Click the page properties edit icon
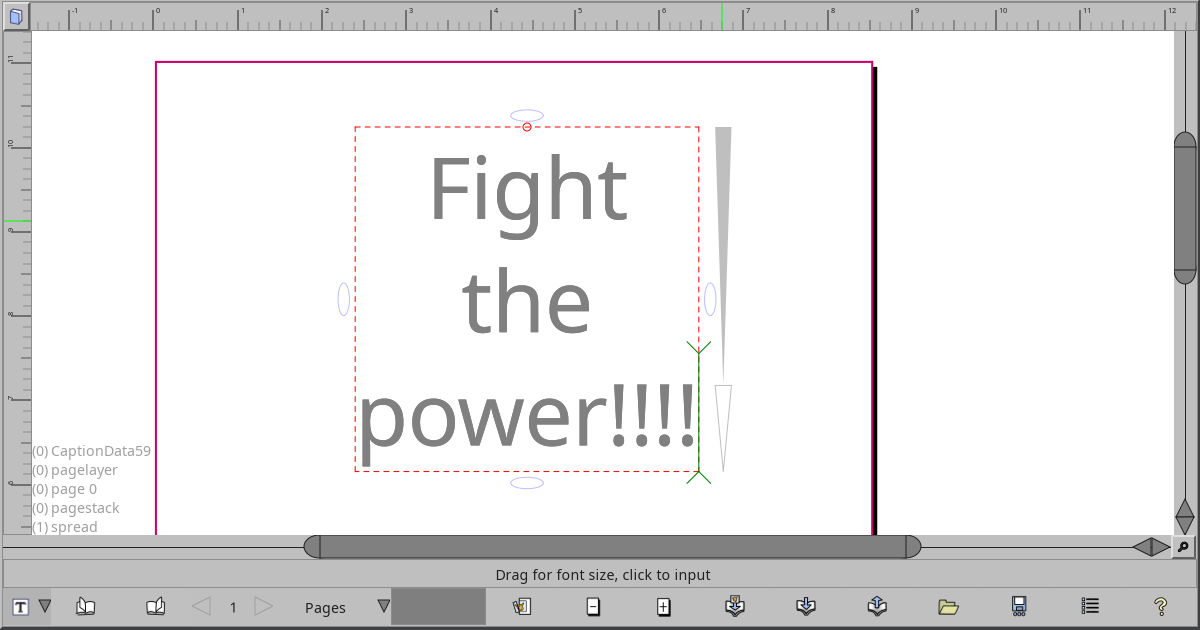 (521, 606)
